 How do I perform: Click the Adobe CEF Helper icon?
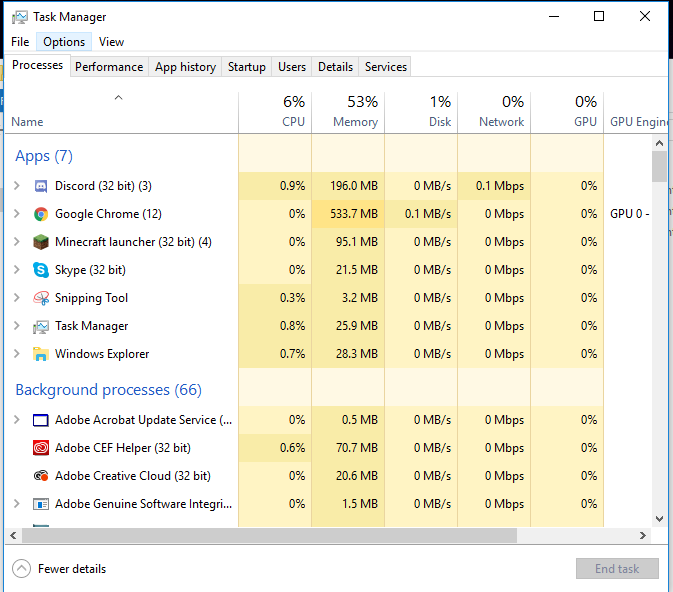point(41,448)
